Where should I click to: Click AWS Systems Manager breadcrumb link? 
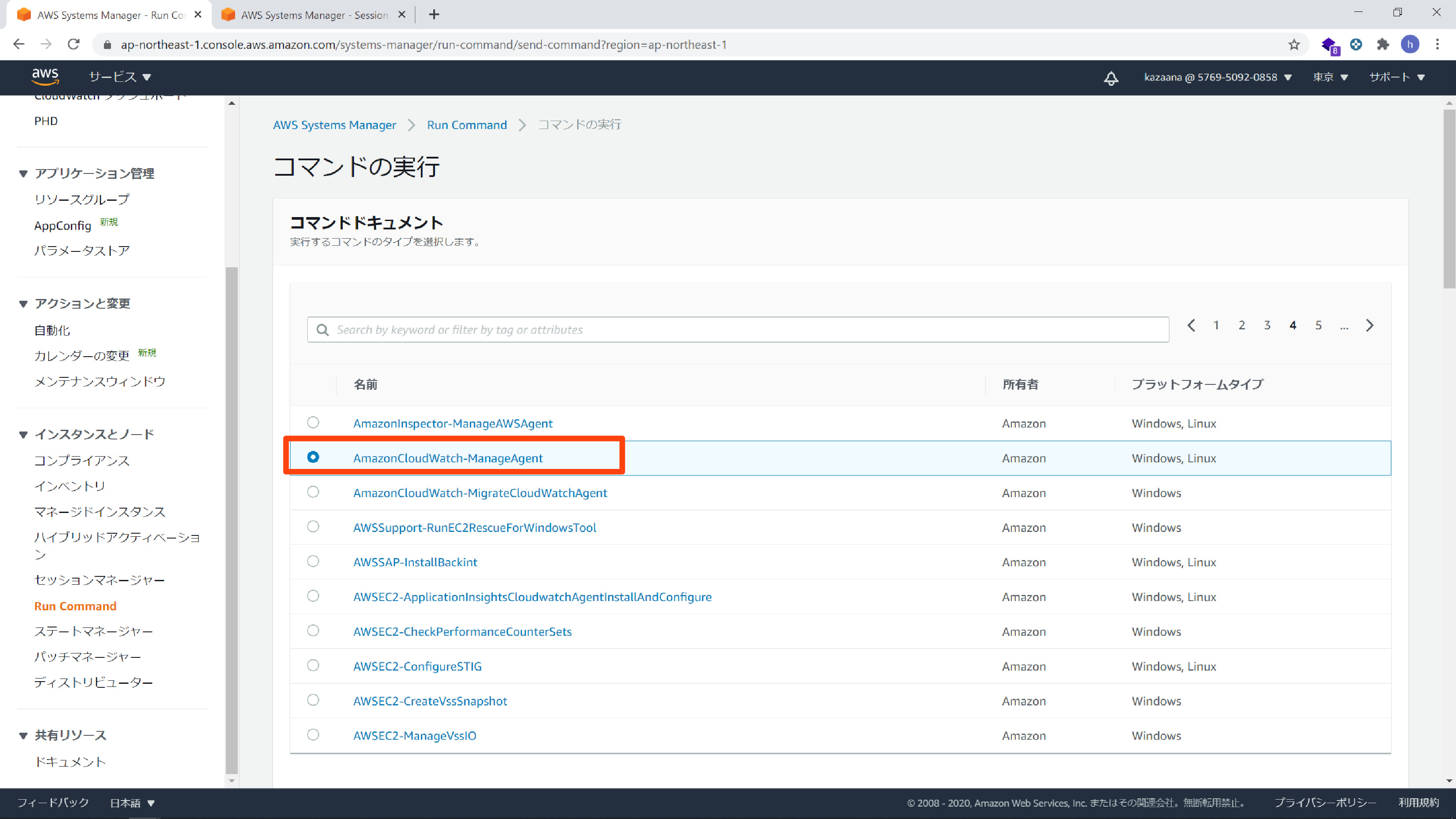pyautogui.click(x=335, y=125)
